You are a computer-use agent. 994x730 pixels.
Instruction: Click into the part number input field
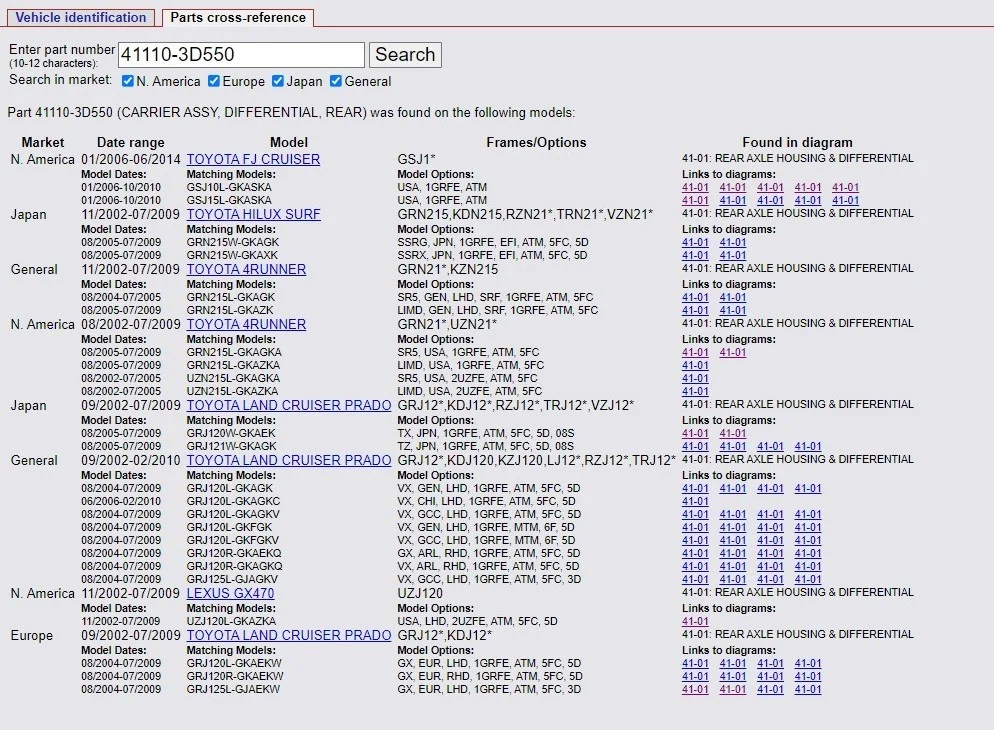point(242,54)
